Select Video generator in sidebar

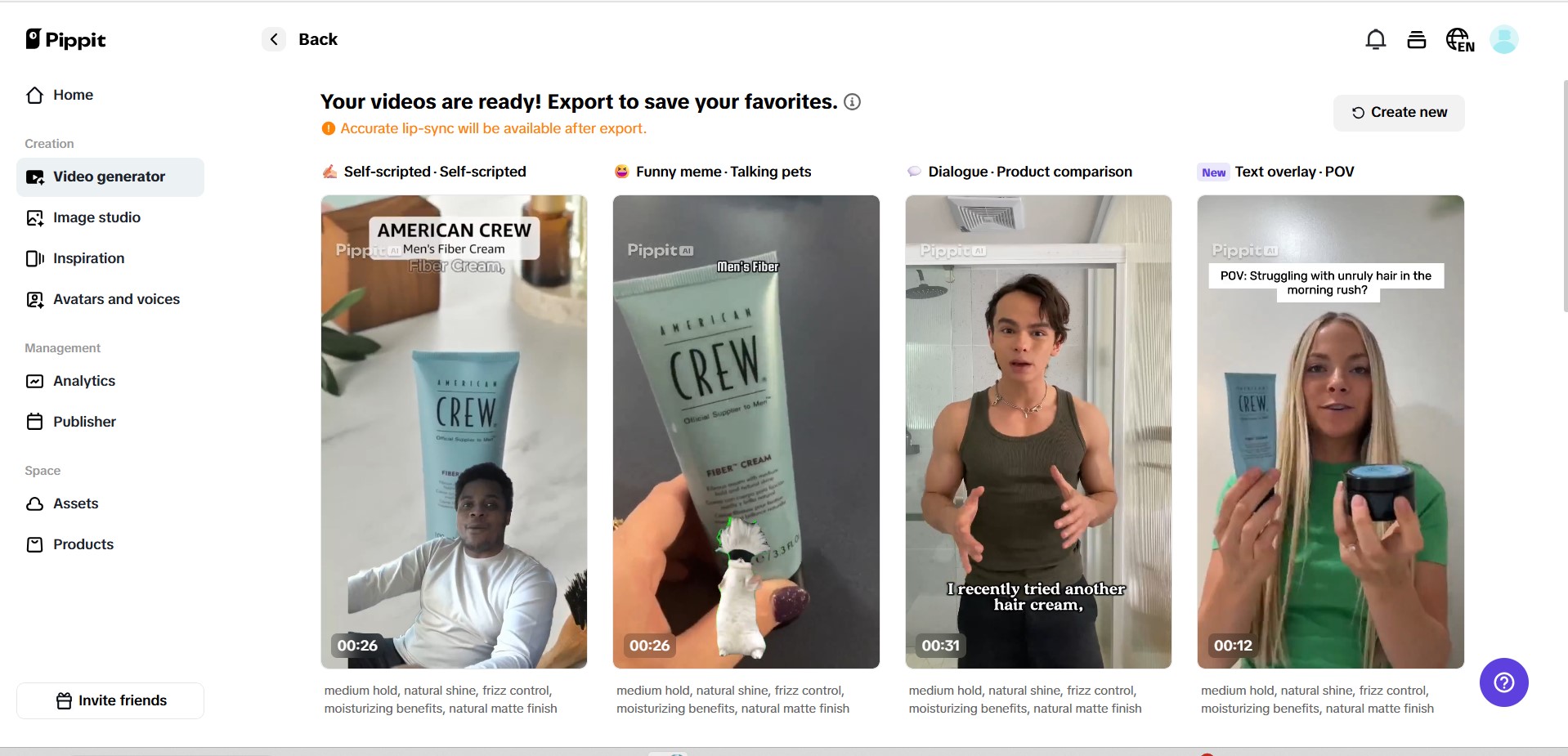click(x=110, y=177)
